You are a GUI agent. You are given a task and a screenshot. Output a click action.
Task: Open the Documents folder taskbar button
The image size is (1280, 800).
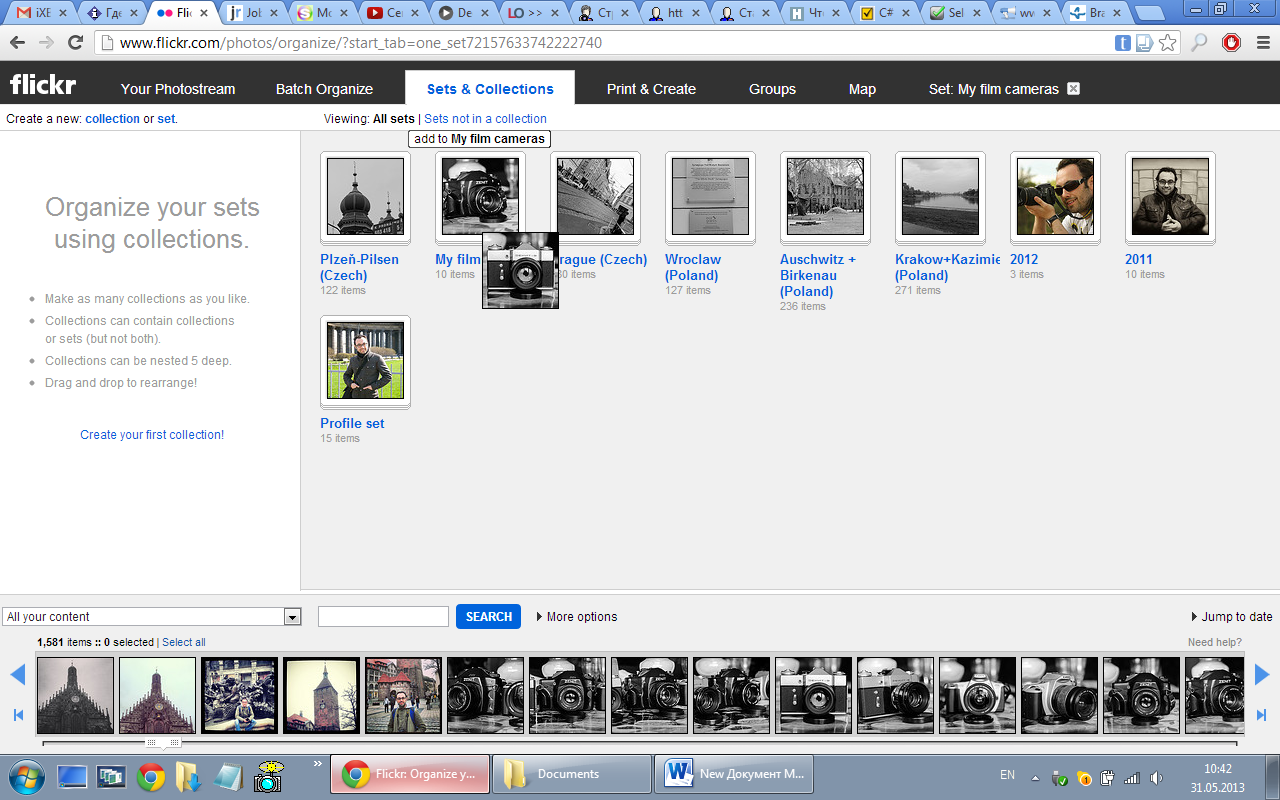coord(572,774)
